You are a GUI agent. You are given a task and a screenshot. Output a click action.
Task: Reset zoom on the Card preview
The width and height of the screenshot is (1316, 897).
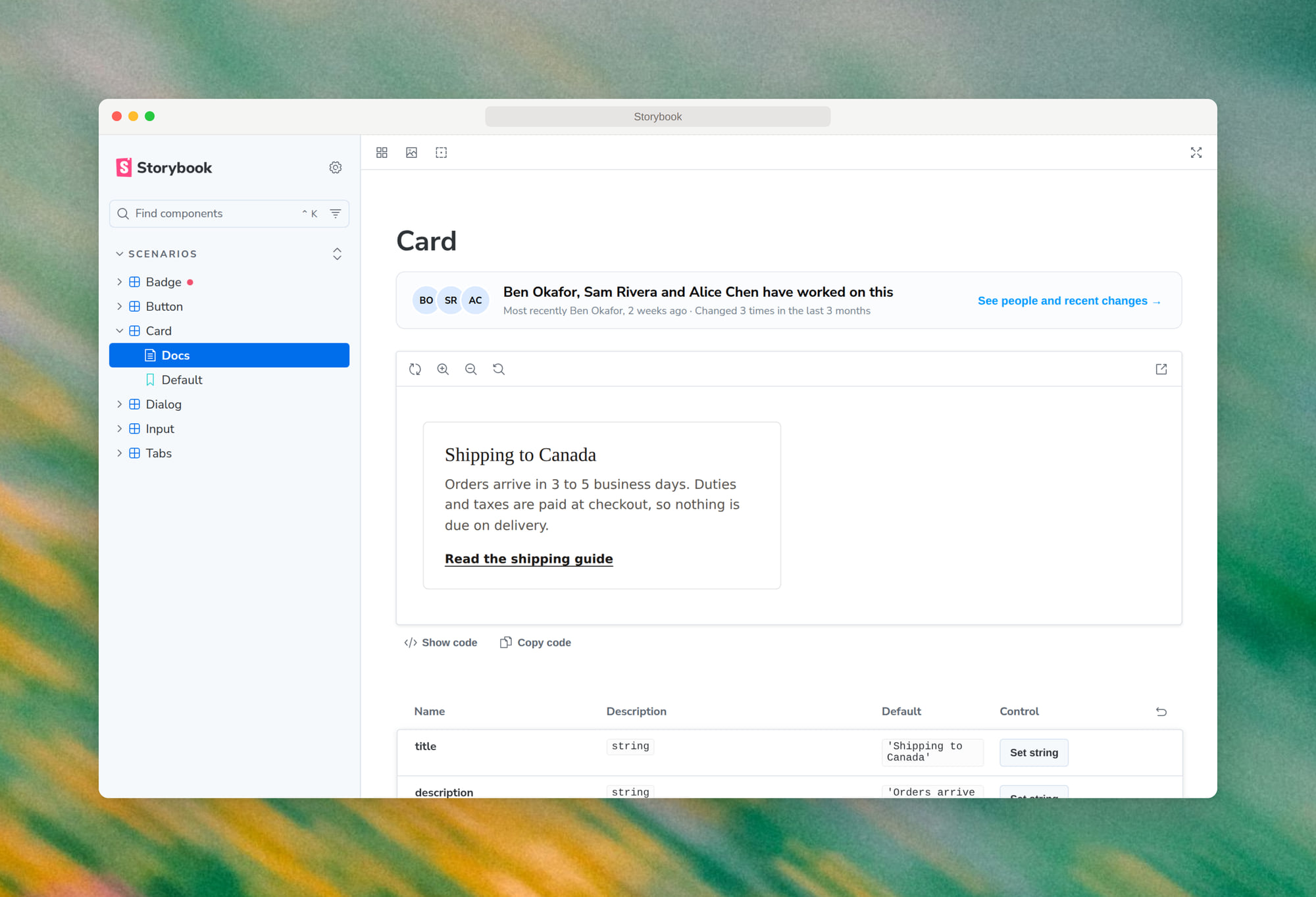[x=499, y=369]
